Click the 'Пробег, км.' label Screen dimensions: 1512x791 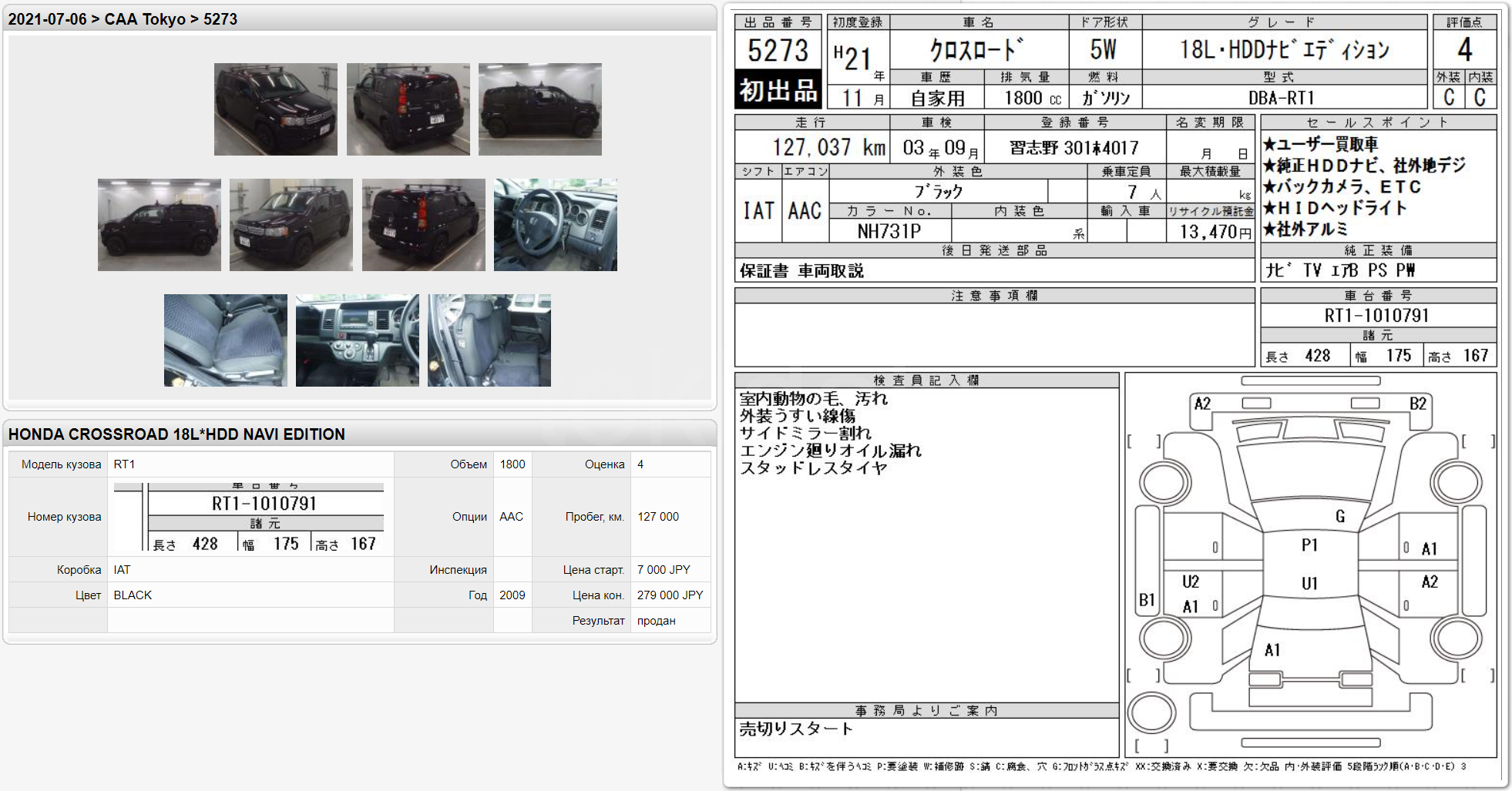point(595,517)
